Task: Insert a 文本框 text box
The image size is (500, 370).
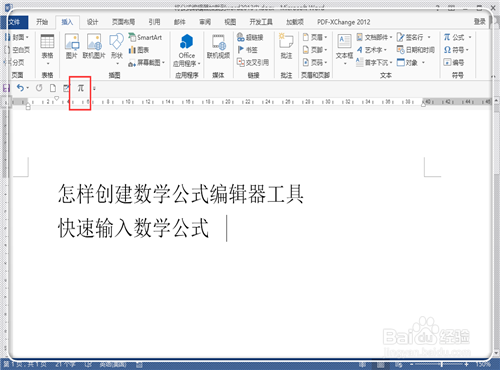Action: [x=344, y=49]
